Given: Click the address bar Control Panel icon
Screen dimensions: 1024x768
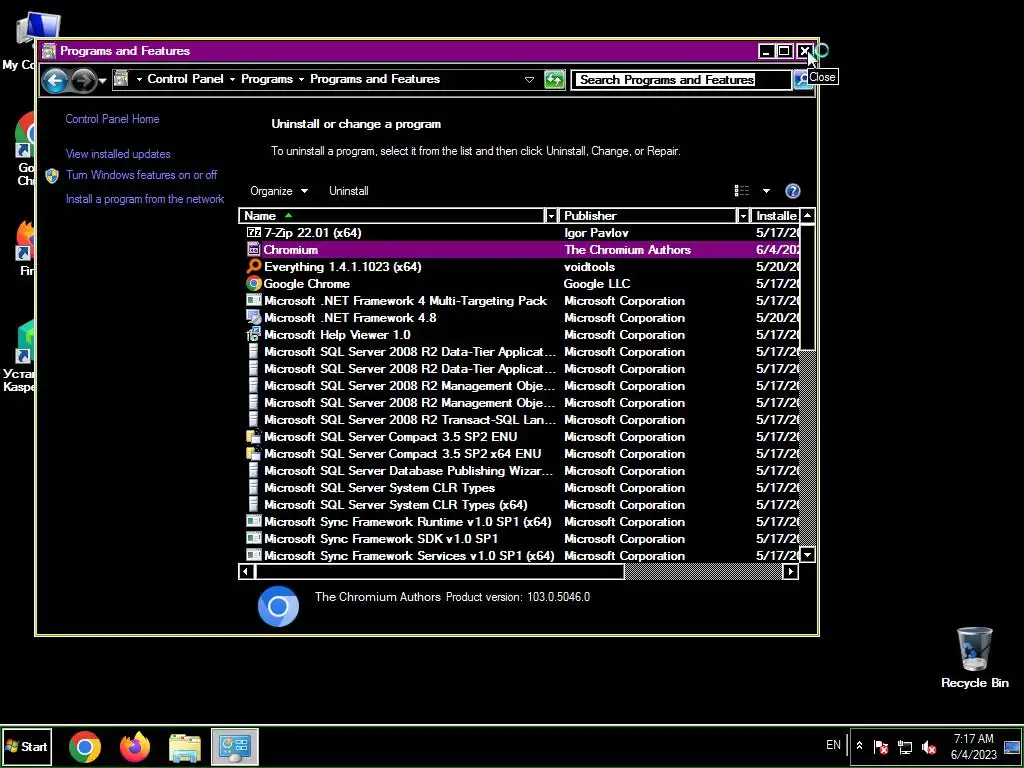Looking at the screenshot, I should tap(120, 79).
